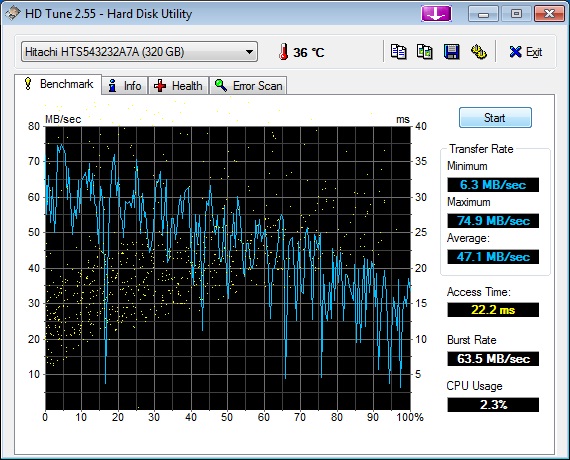Copy screenshot to clipboard icon
Image resolution: width=570 pixels, height=460 pixels.
pos(425,52)
